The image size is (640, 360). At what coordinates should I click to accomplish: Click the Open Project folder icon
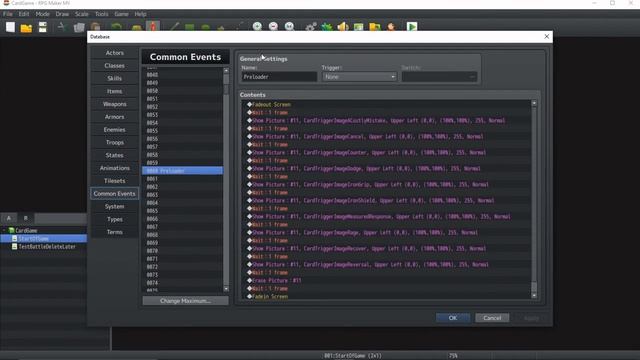click(x=26, y=27)
